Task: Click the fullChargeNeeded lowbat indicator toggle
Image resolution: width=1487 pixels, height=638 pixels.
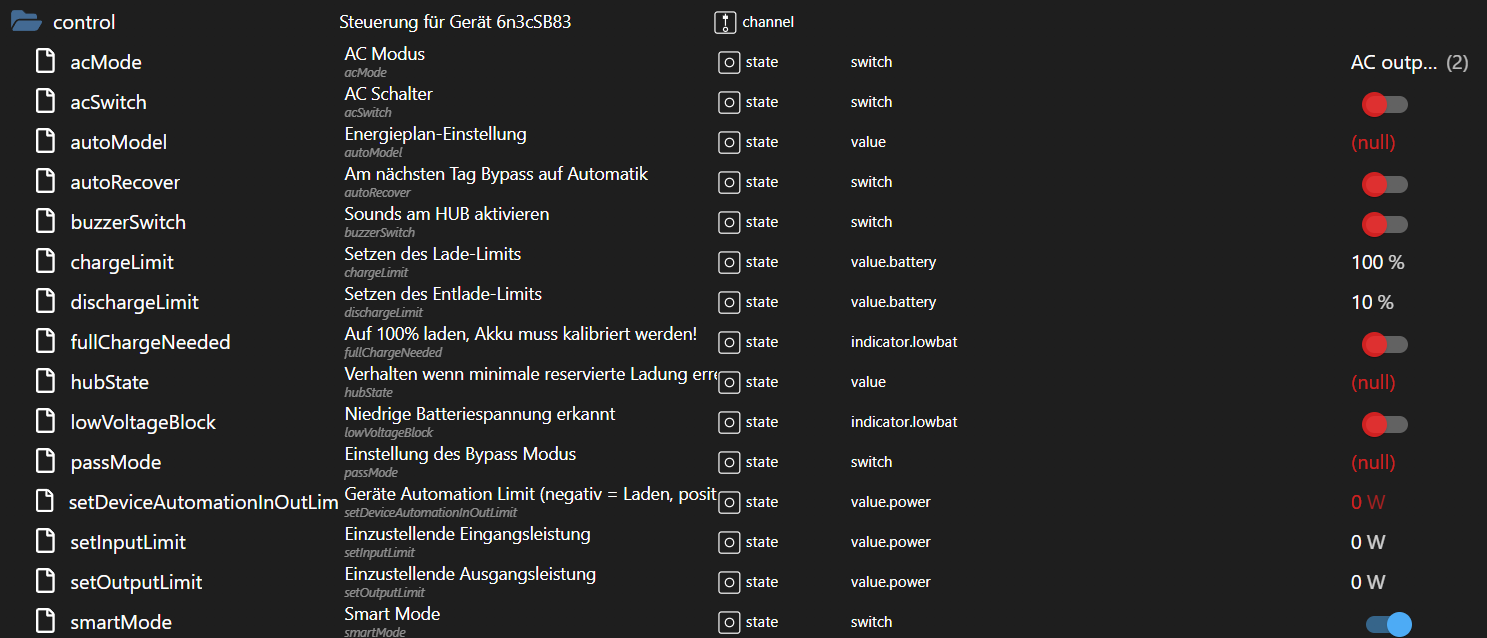Action: pyautogui.click(x=1384, y=344)
